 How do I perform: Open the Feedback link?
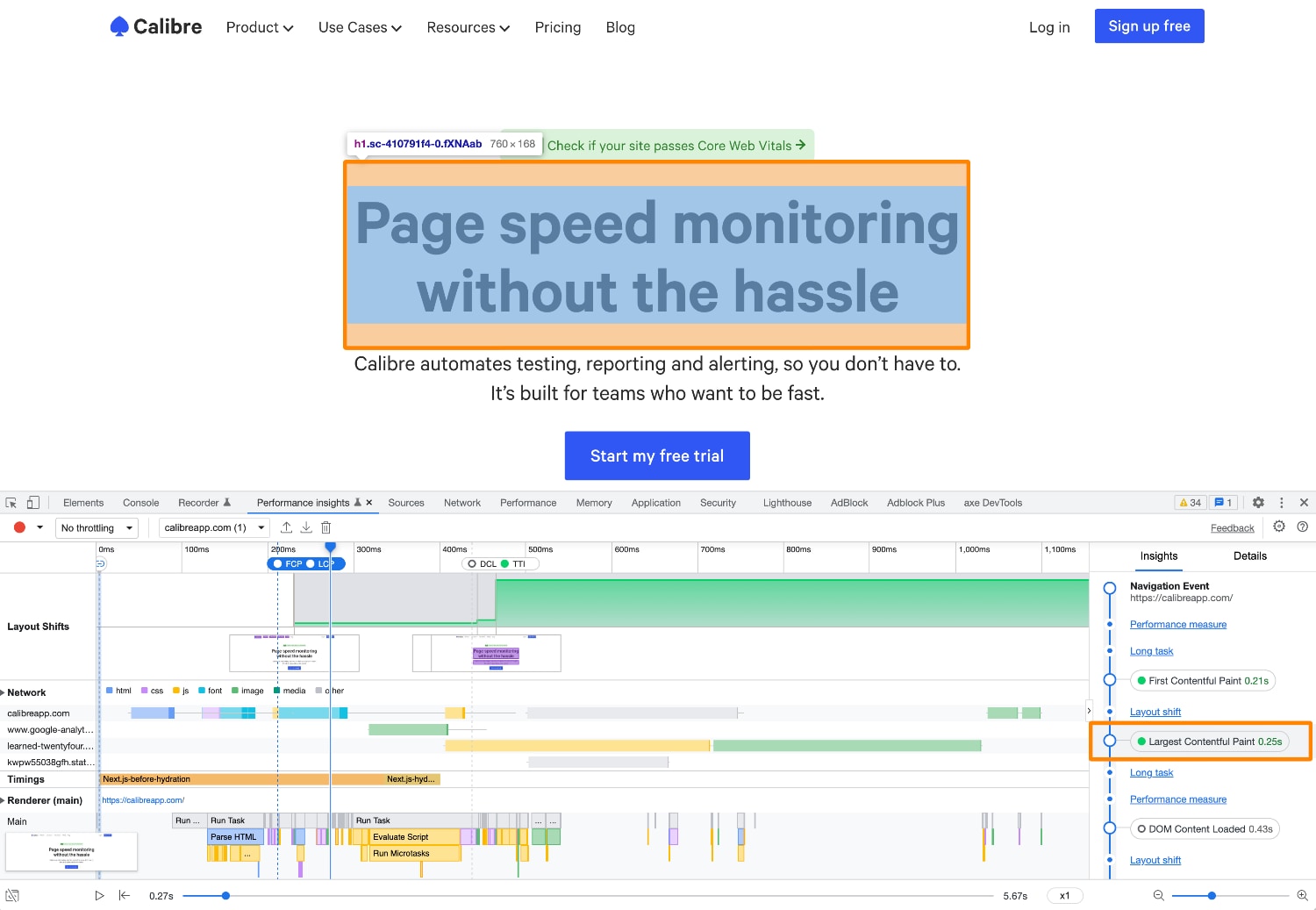pyautogui.click(x=1232, y=527)
